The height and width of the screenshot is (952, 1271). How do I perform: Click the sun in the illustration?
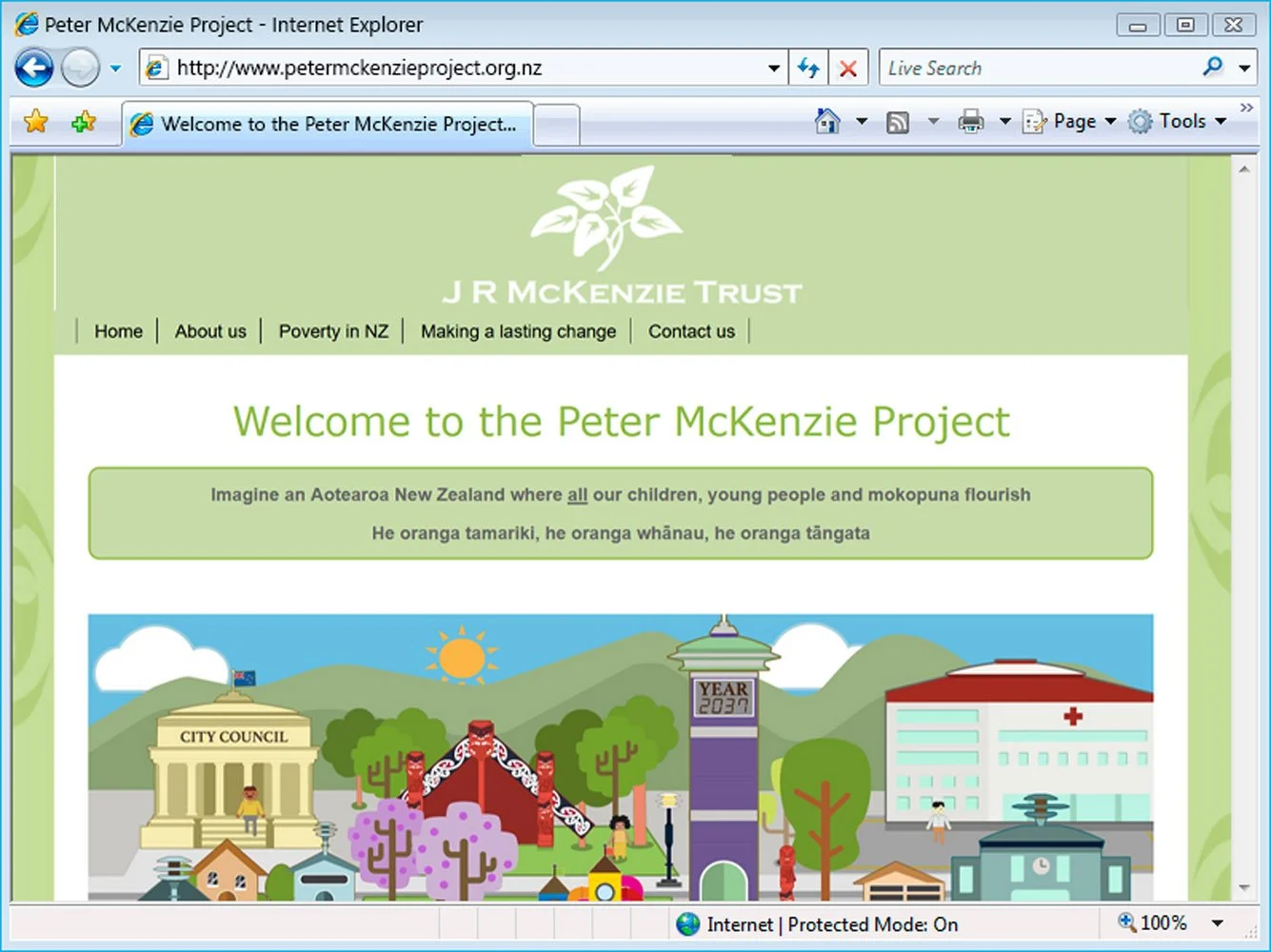pos(463,655)
